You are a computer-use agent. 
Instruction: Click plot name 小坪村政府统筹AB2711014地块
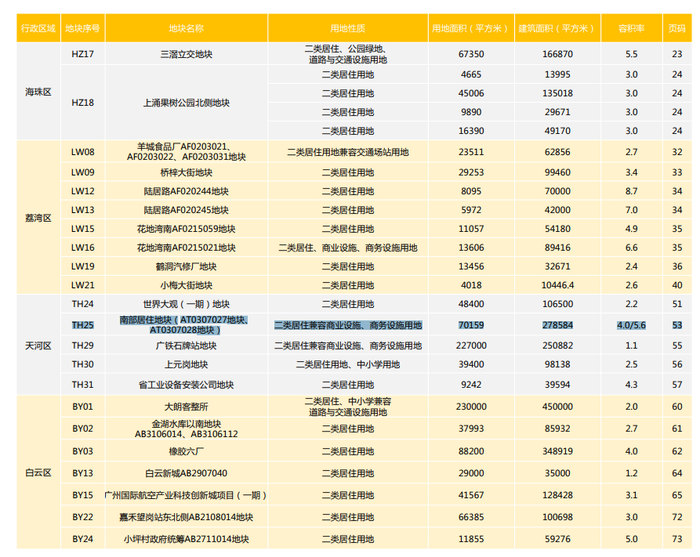pos(186,539)
